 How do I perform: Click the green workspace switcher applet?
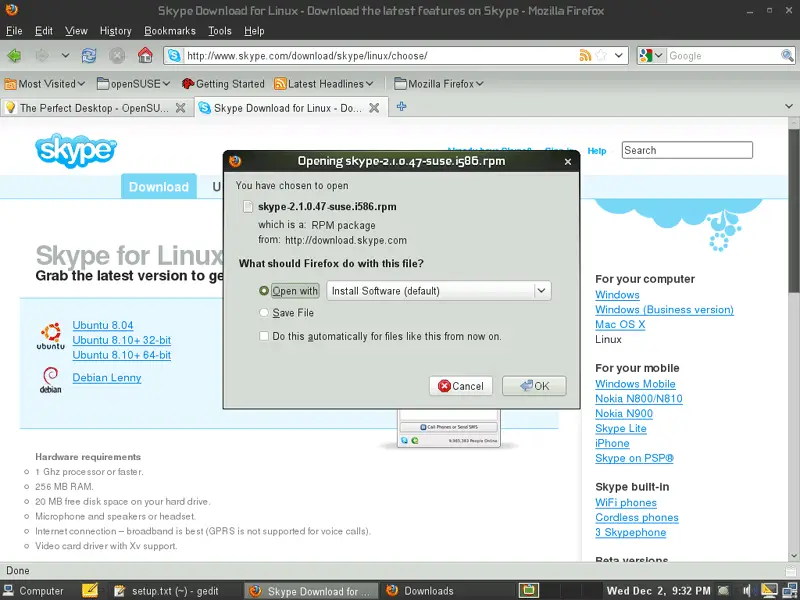[x=529, y=590]
